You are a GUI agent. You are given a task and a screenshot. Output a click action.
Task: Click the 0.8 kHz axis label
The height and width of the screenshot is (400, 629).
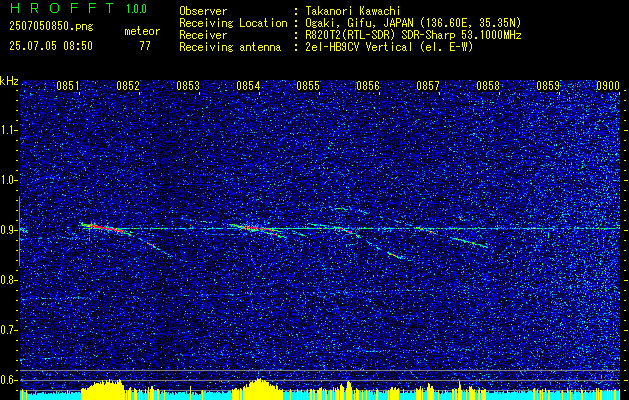(9, 280)
